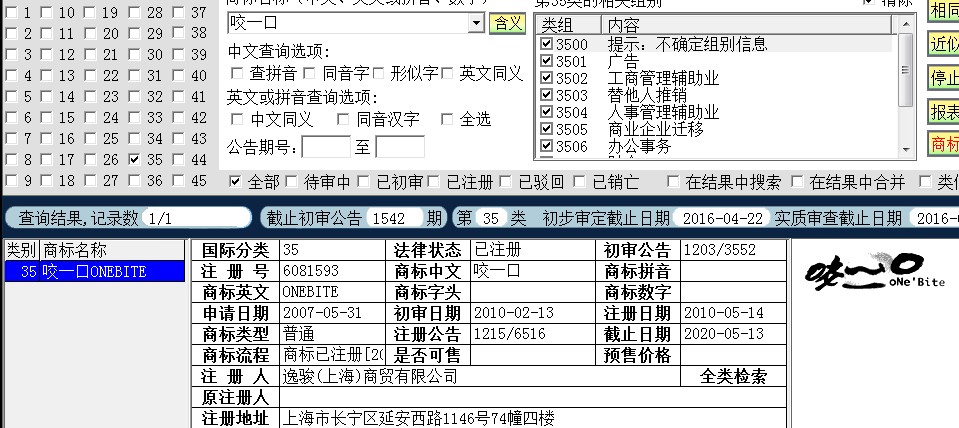Click 类组 column header
This screenshot has height=428, width=959.
tap(569, 25)
